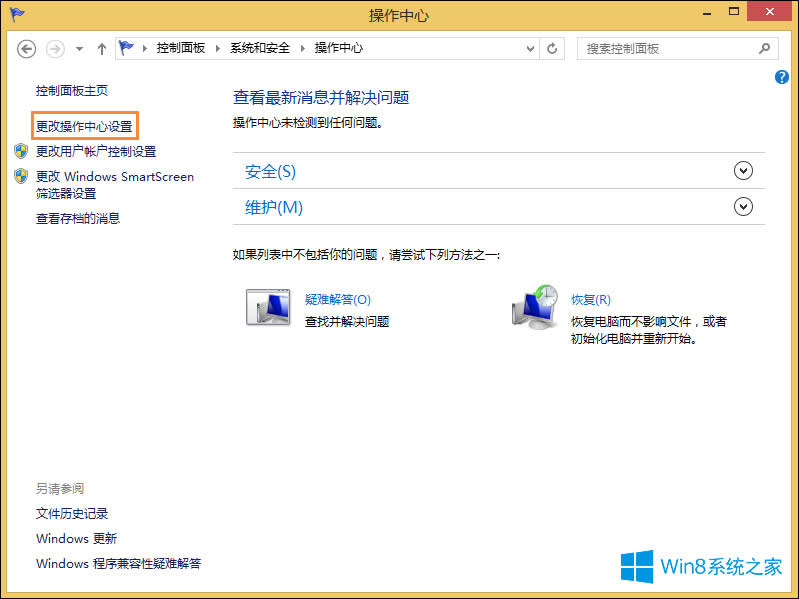
Task: Open 文件历史记录 link
Action: 72,513
